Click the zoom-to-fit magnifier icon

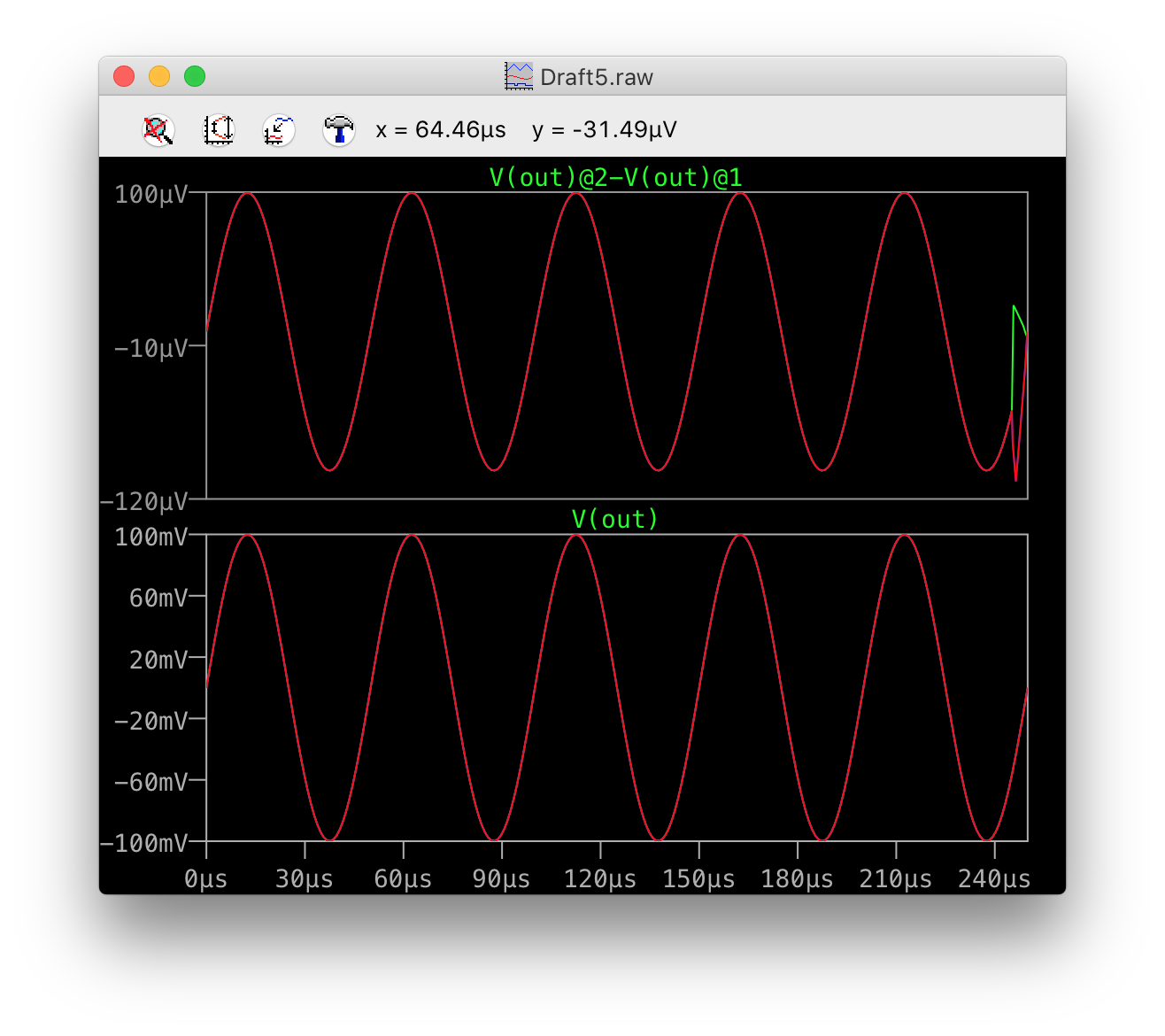[x=158, y=130]
